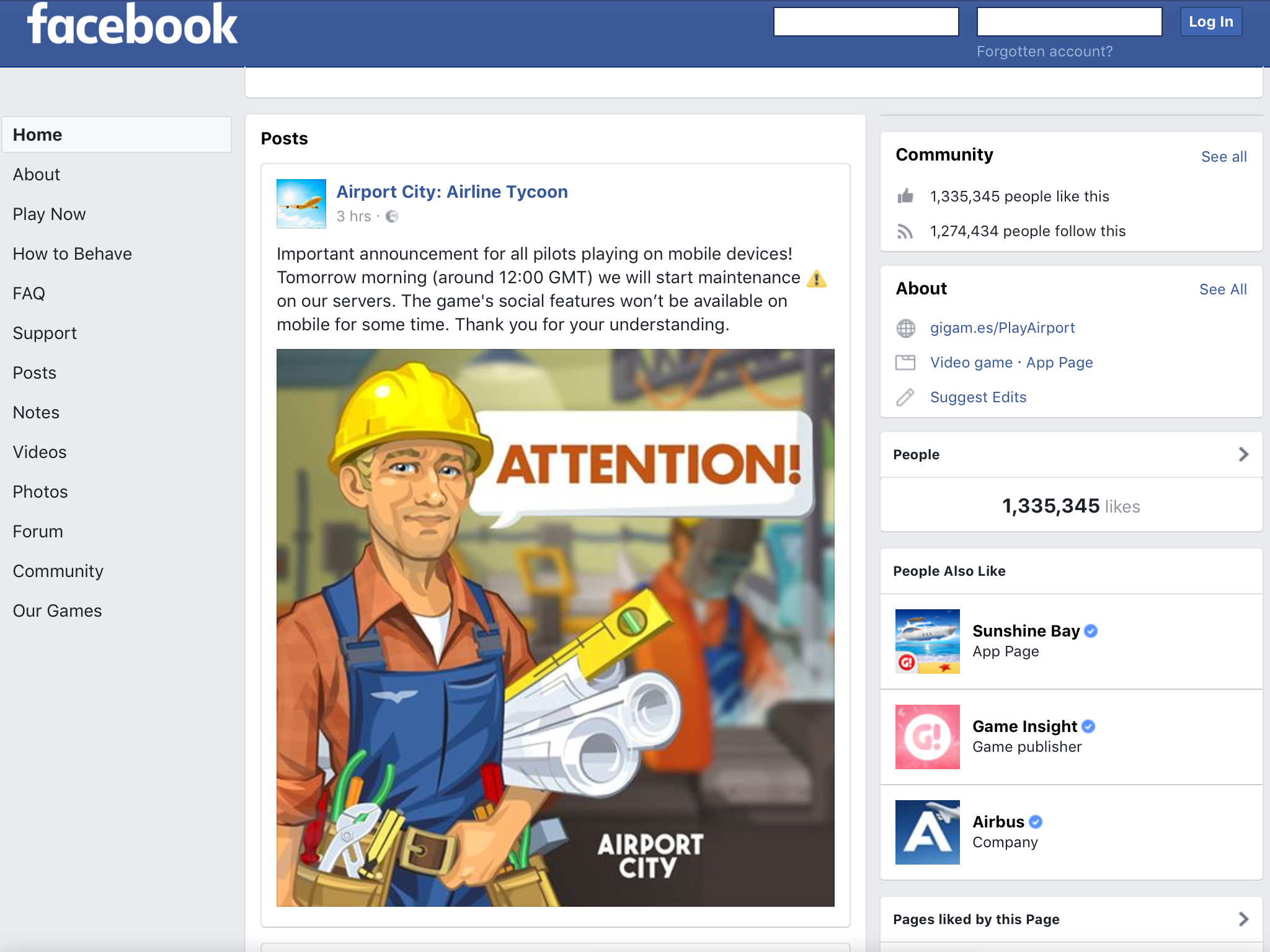This screenshot has width=1270, height=952.
Task: Open the Videos tab
Action: 40,452
